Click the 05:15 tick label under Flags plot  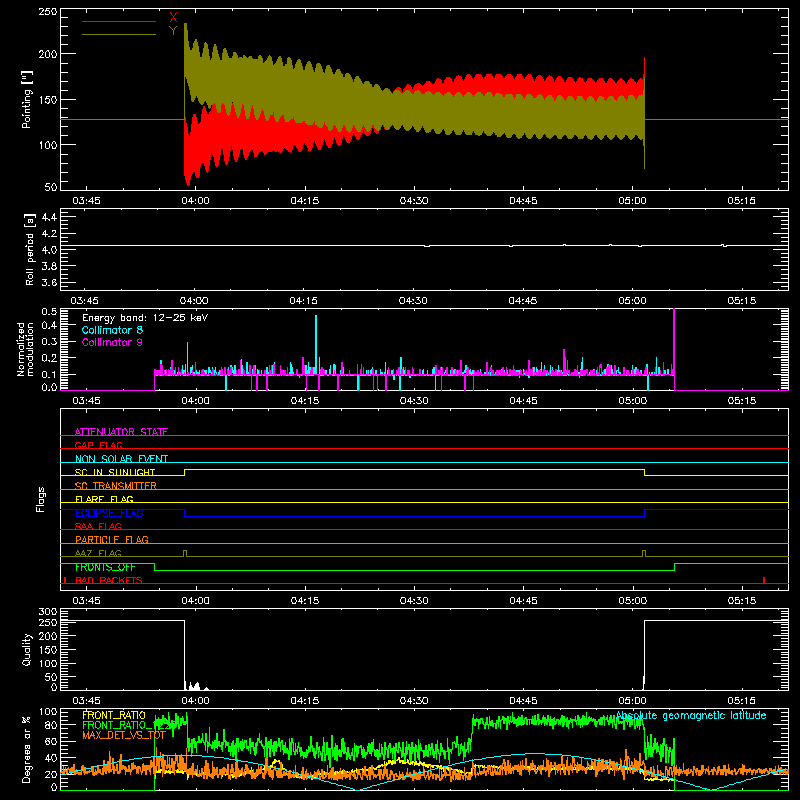(x=741, y=601)
